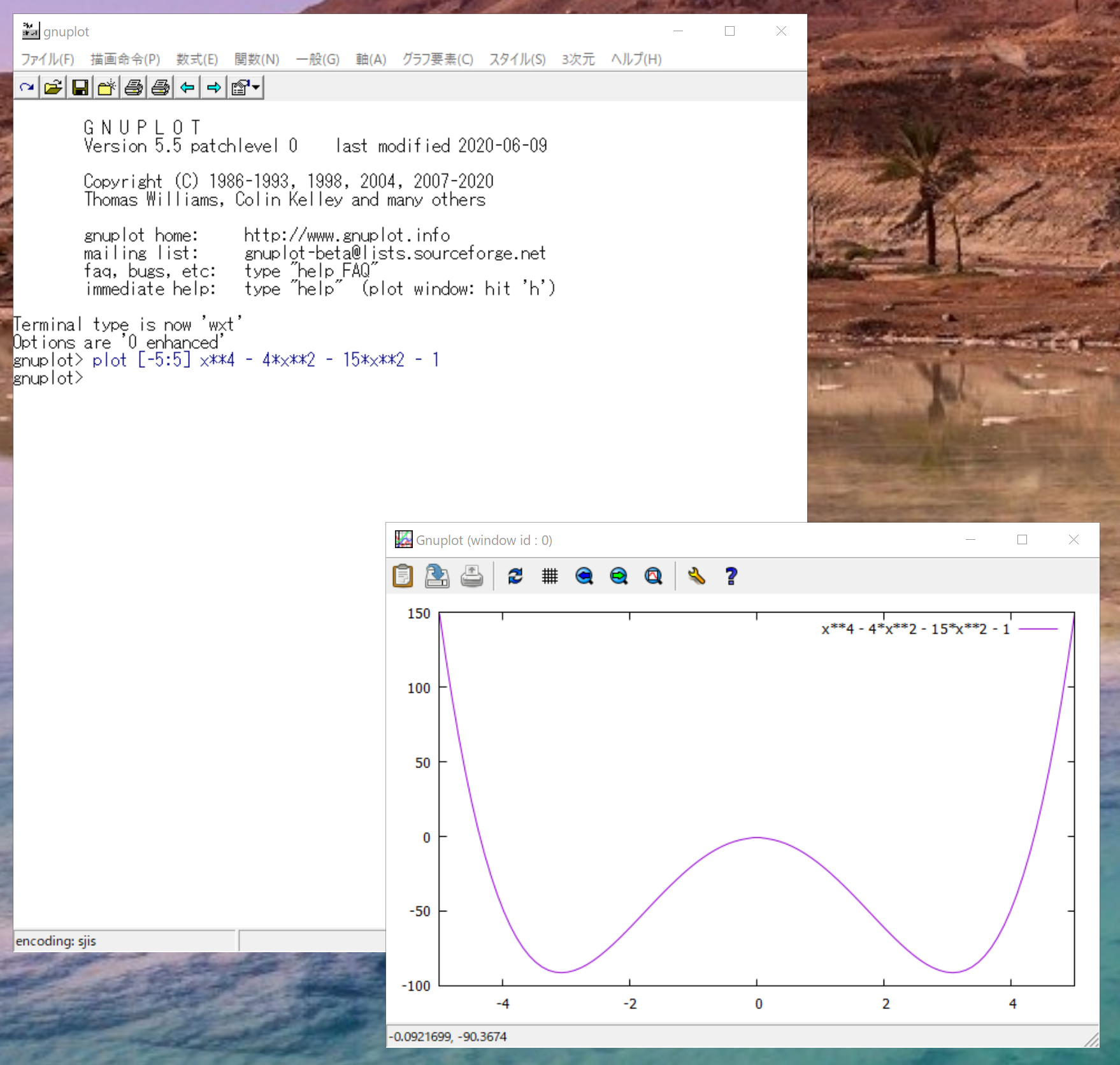
Task: Toggle grid display on the plot
Action: coord(550,576)
